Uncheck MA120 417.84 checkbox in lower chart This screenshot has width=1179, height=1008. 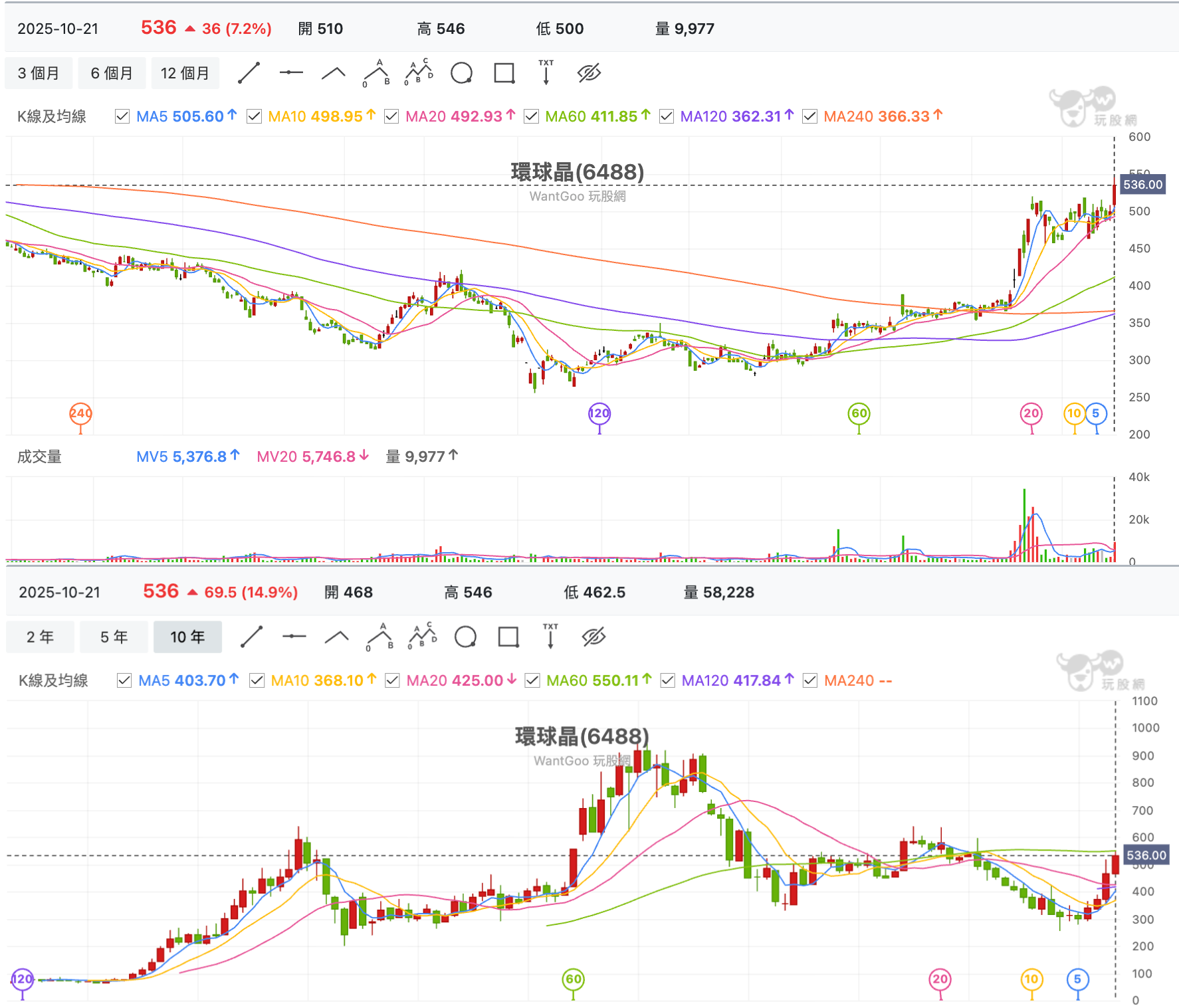click(668, 680)
